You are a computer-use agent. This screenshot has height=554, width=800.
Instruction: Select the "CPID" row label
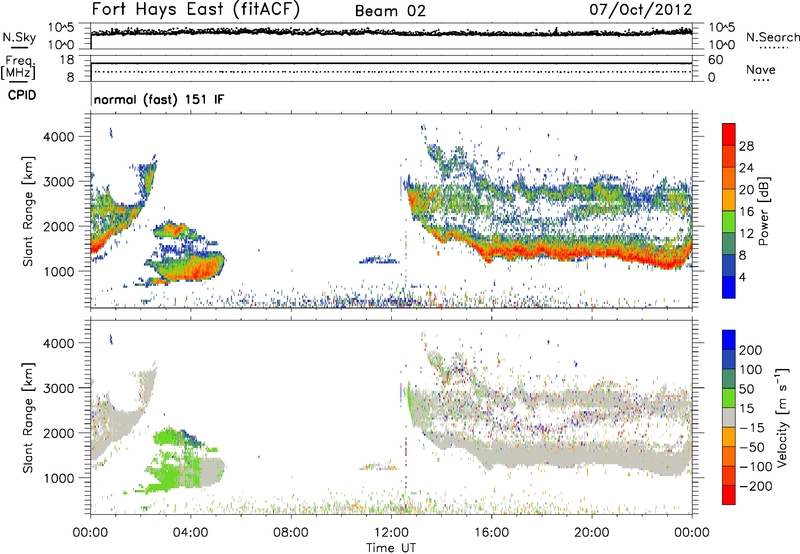click(22, 95)
